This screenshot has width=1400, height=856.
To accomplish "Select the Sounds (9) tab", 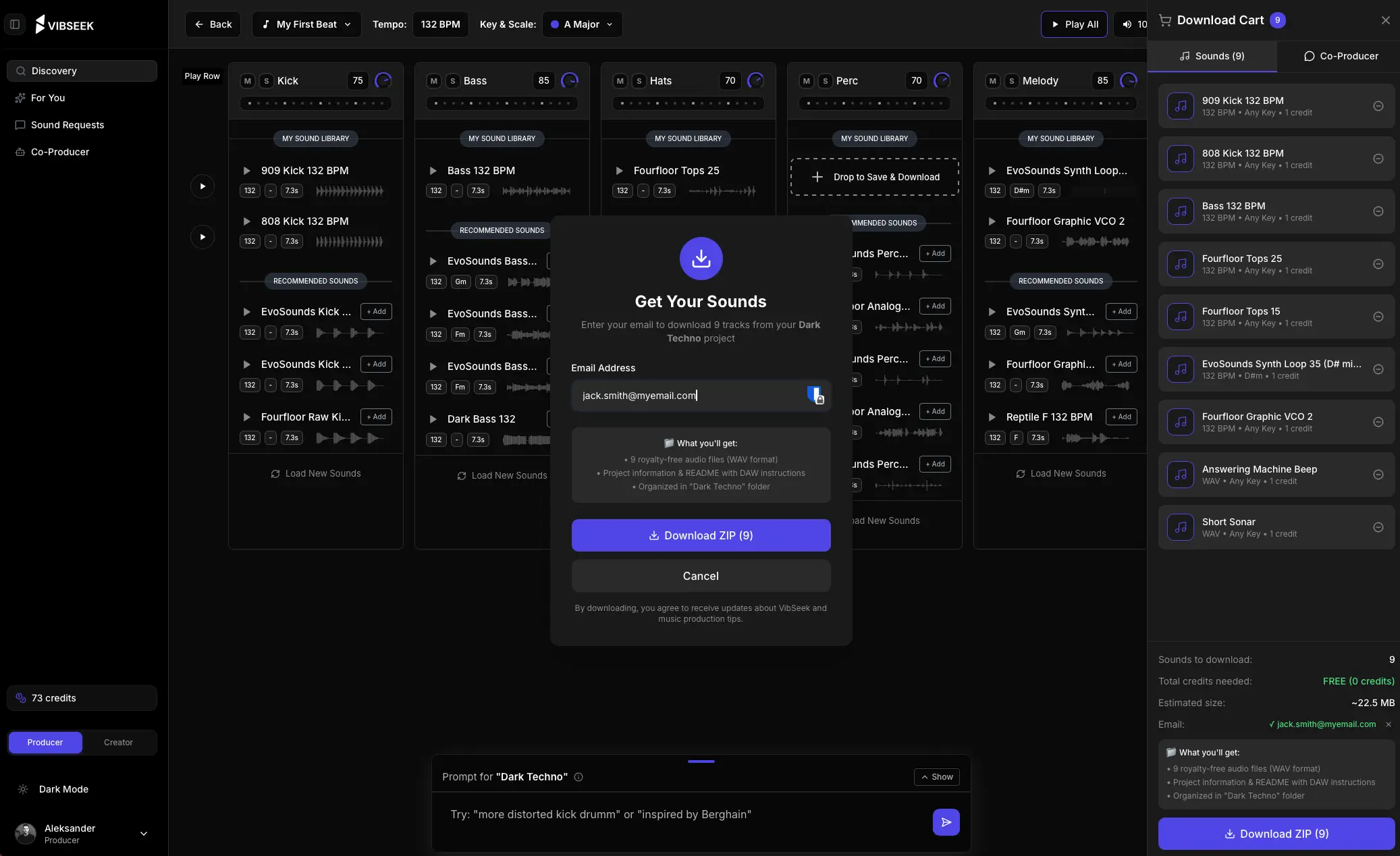I will click(x=1212, y=56).
